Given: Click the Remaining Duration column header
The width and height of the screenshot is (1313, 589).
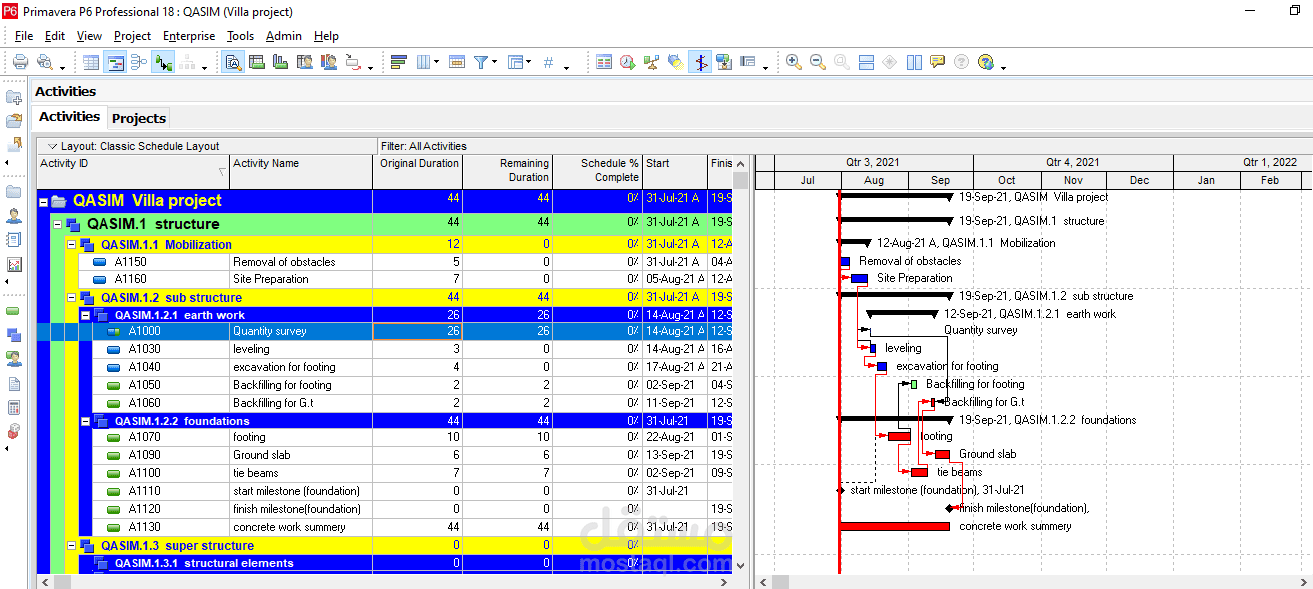Looking at the screenshot, I should tap(507, 171).
